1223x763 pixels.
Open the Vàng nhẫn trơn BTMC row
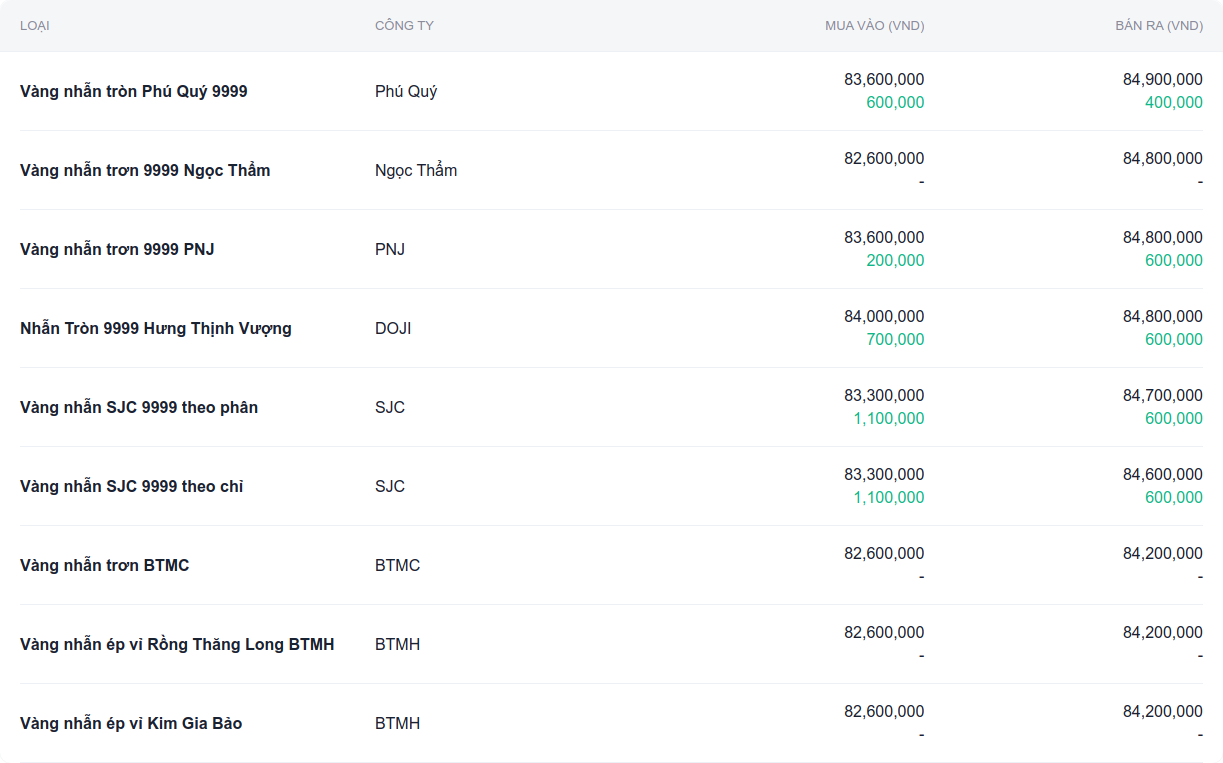pyautogui.click(x=105, y=565)
